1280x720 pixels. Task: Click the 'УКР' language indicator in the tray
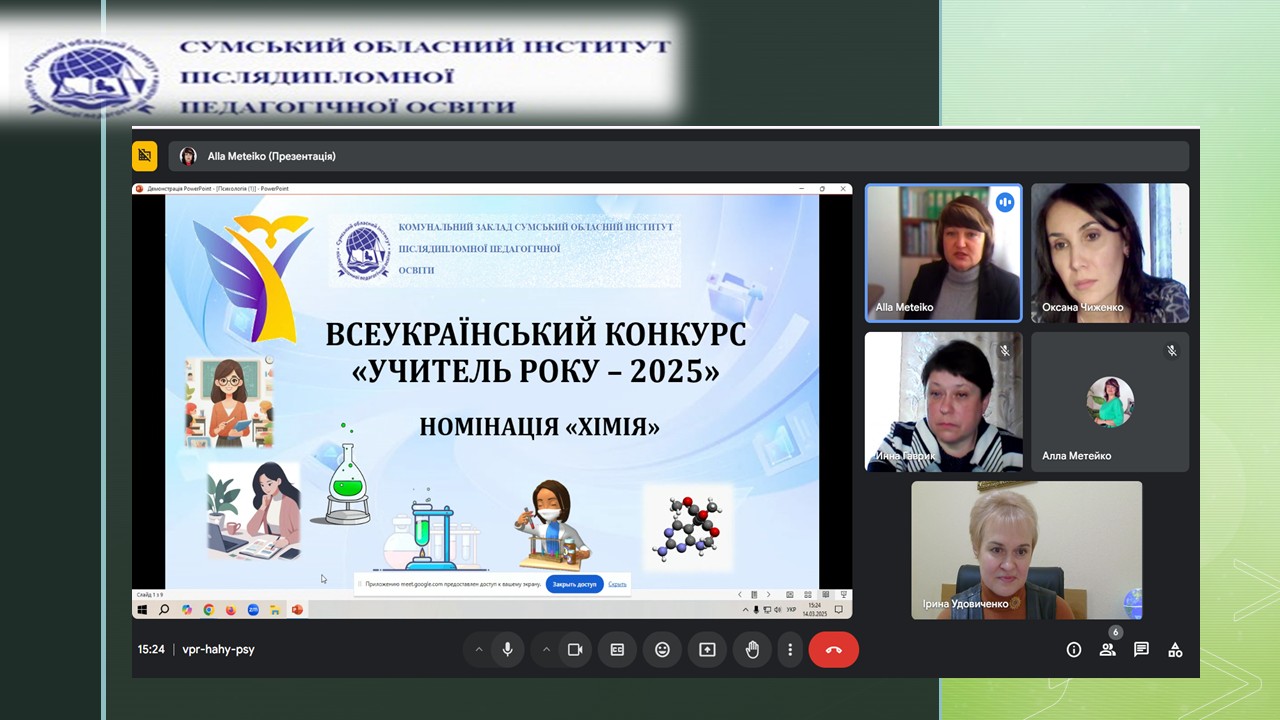792,609
